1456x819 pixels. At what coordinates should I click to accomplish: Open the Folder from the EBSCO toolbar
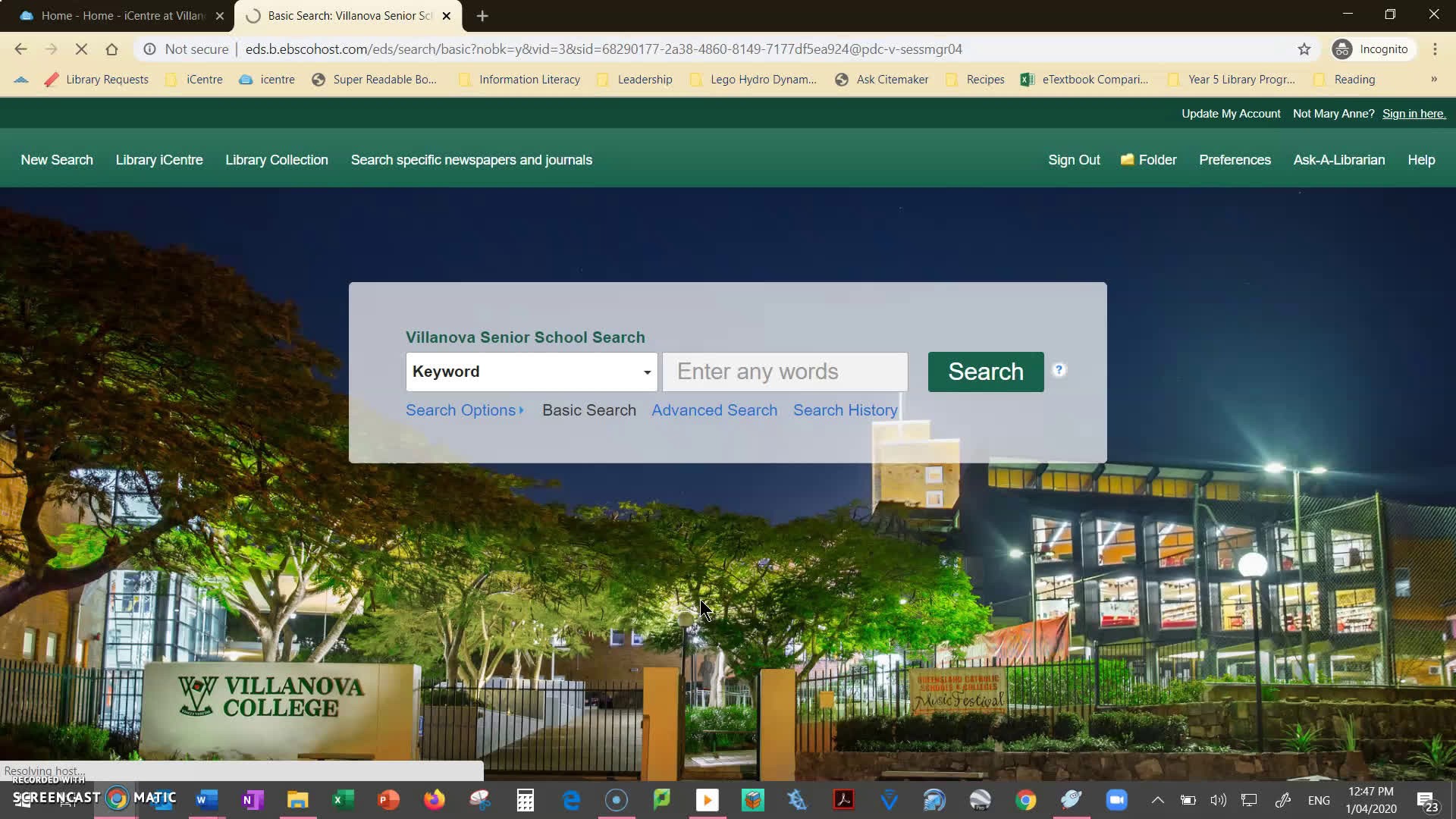tap(1148, 160)
